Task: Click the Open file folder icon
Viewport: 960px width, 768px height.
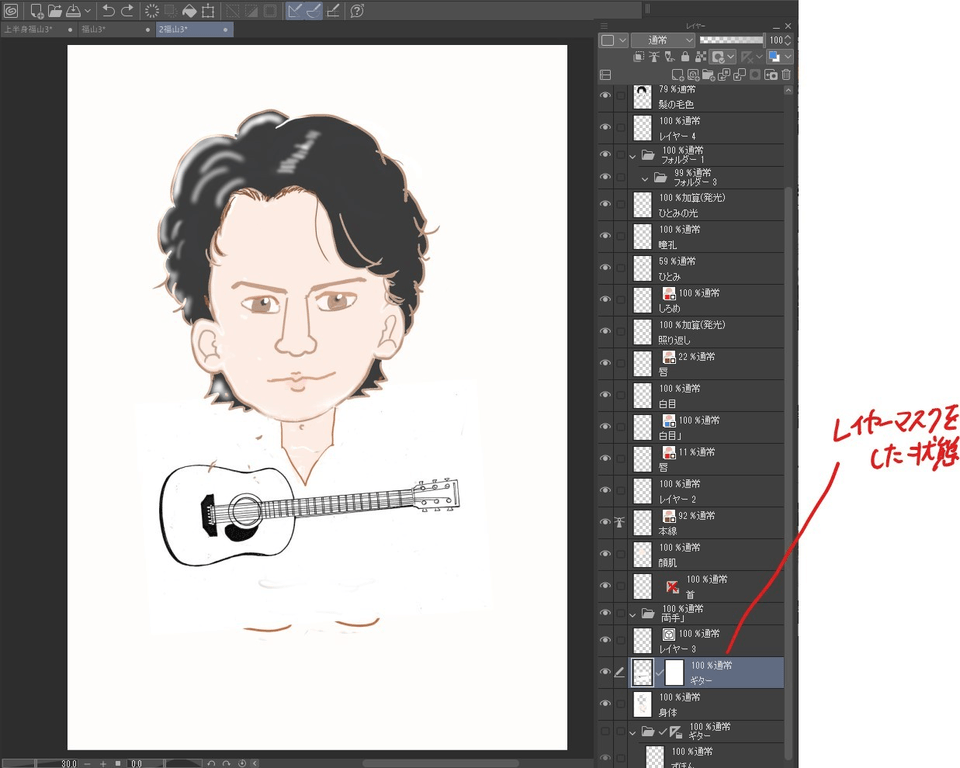Action: point(55,10)
